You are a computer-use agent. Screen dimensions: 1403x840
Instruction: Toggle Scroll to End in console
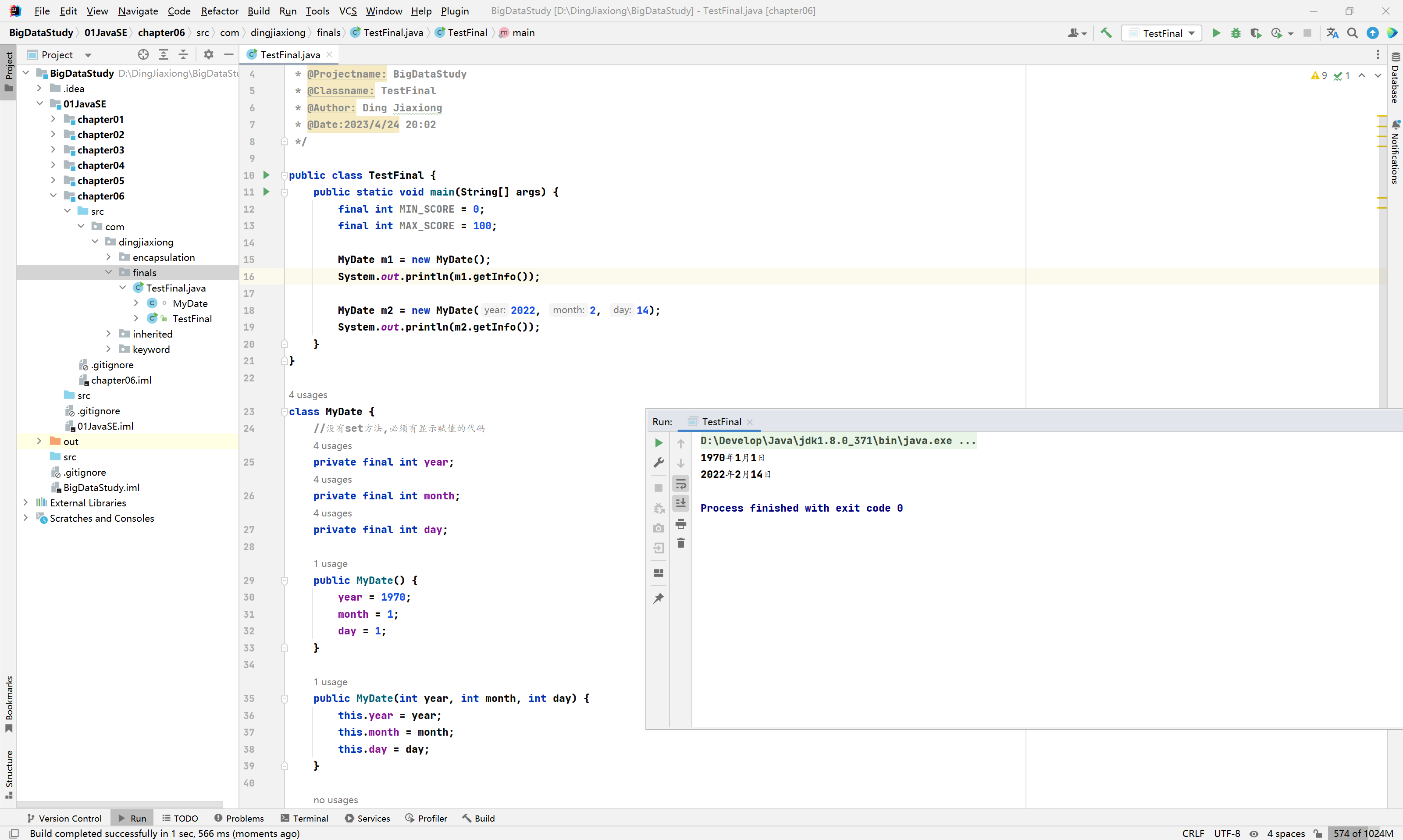tap(681, 503)
